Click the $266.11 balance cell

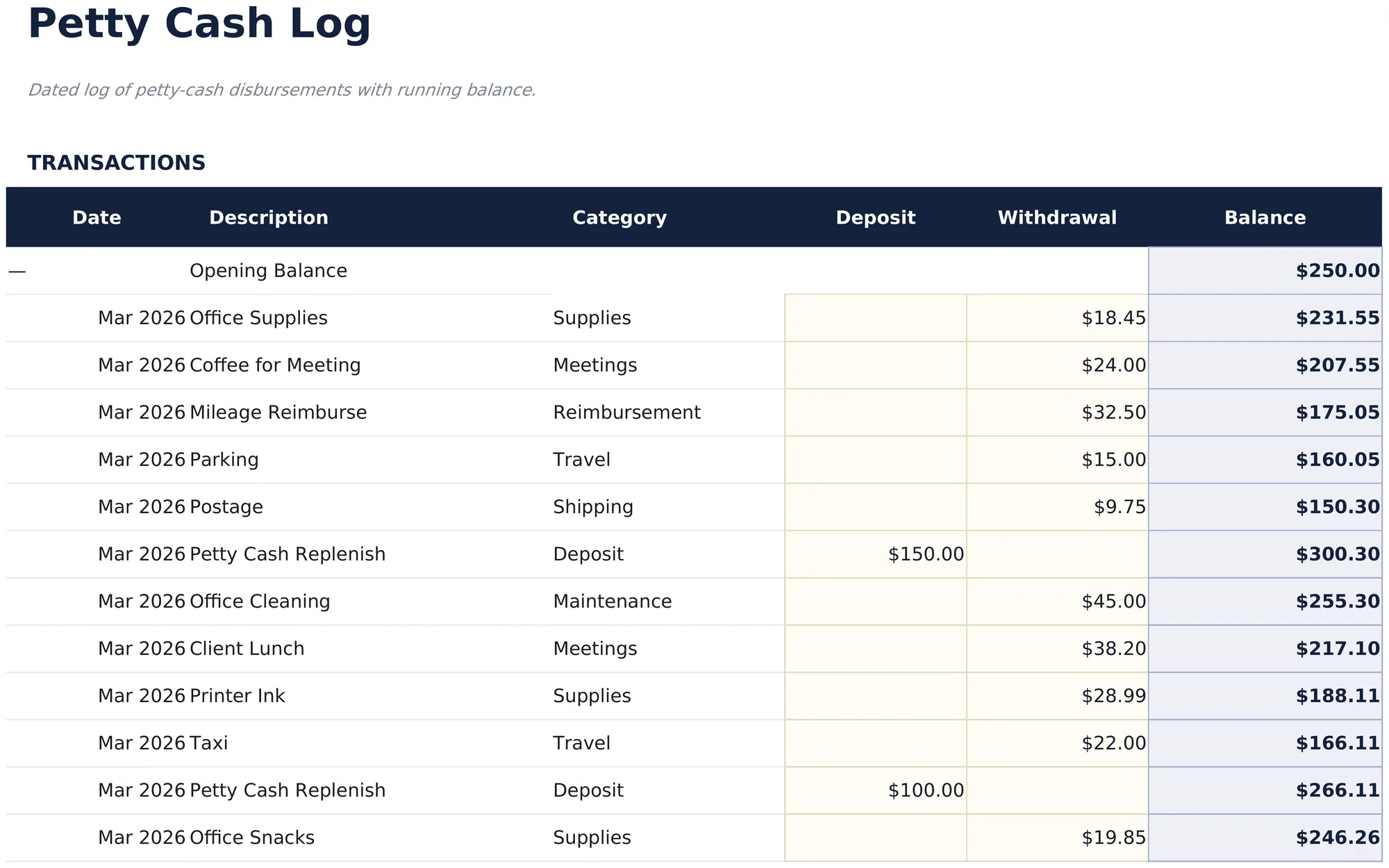[1265, 790]
